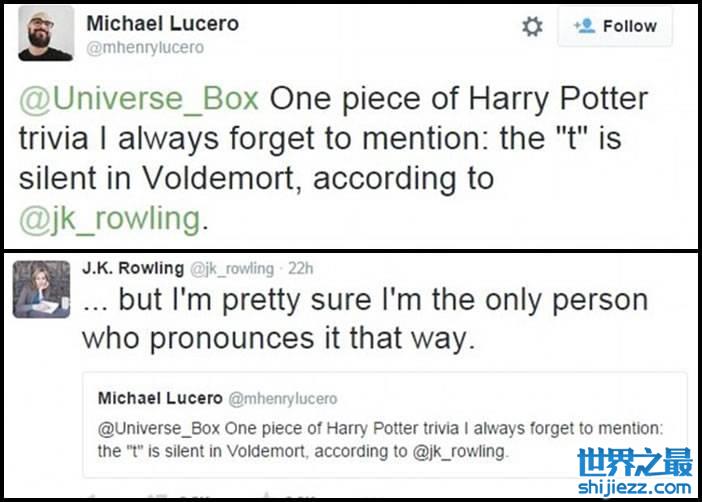Follow Michael Lucero
The width and height of the screenshot is (702, 502).
(615, 28)
